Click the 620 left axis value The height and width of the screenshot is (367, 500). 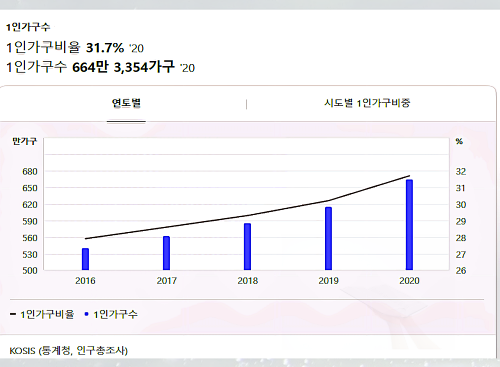(x=30, y=205)
